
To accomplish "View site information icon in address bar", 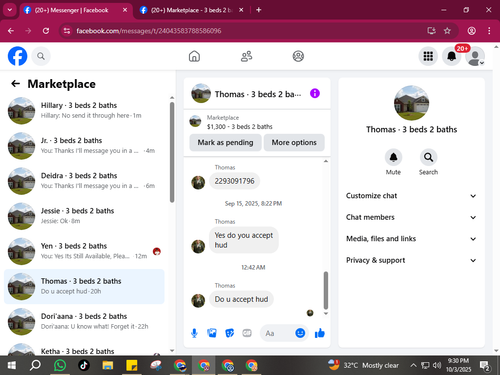I will point(67,31).
